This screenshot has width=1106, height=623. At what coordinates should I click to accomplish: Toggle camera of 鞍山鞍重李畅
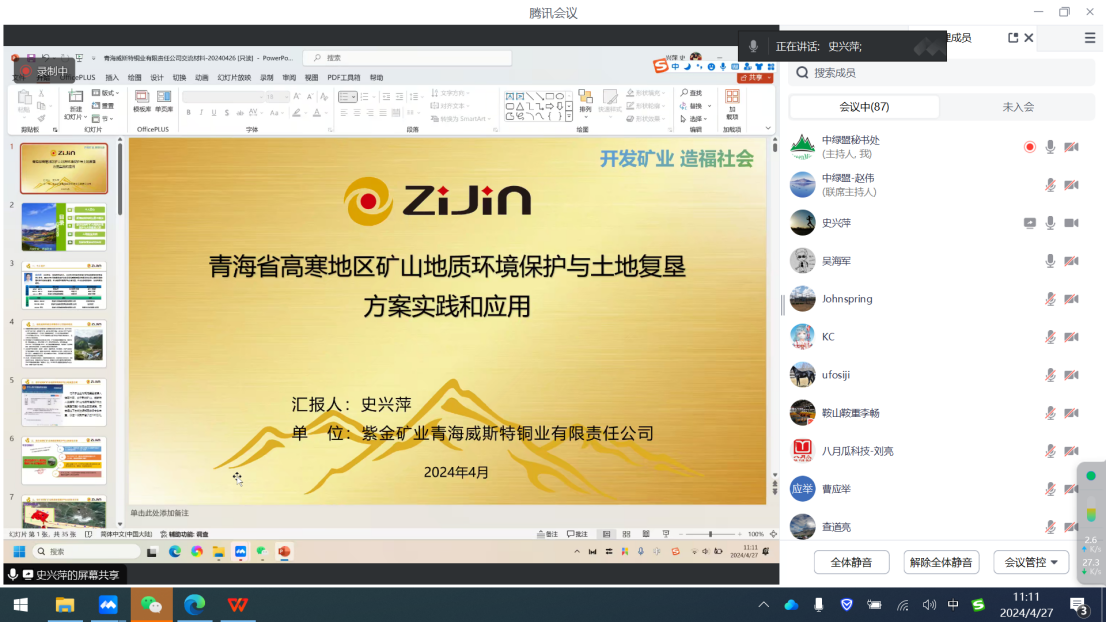point(1071,413)
